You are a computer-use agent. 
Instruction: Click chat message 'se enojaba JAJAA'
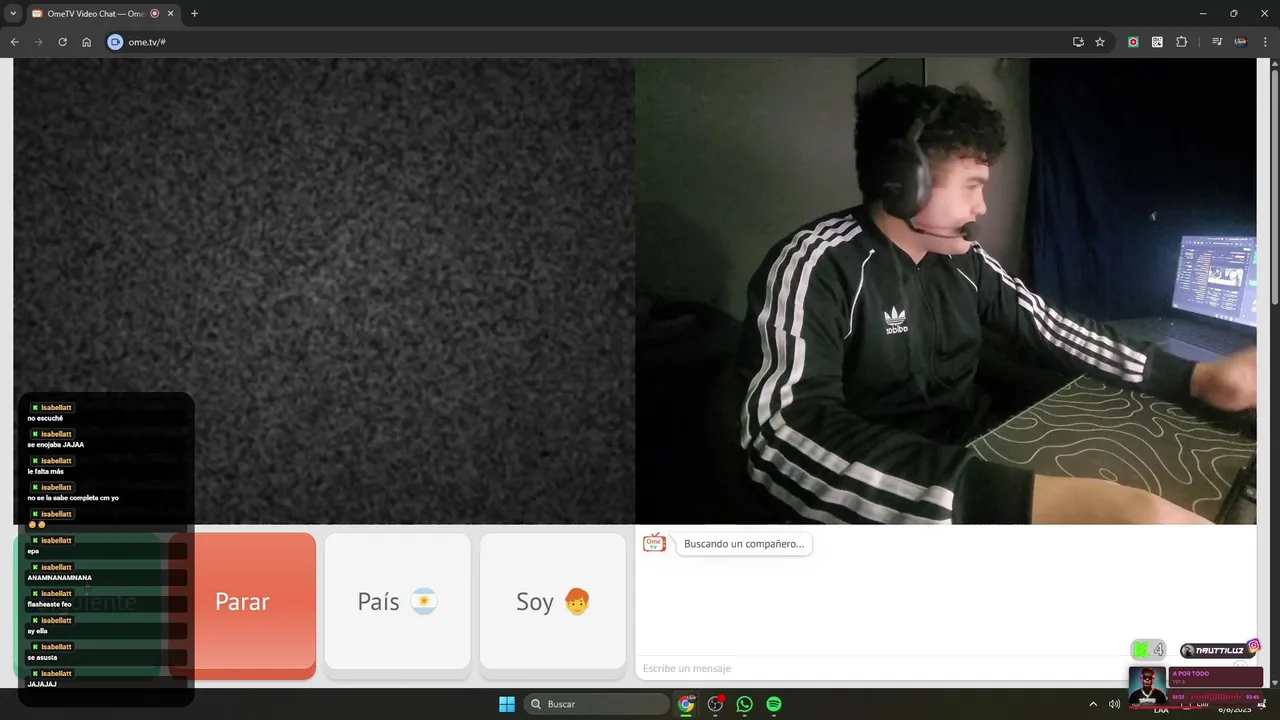[x=56, y=445]
